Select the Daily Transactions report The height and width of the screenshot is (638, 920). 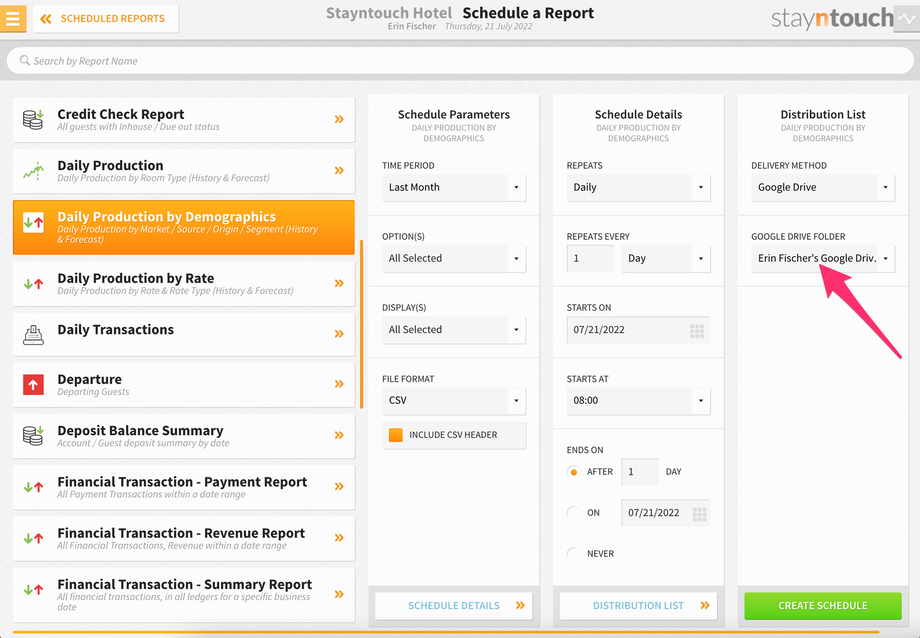[x=184, y=334]
